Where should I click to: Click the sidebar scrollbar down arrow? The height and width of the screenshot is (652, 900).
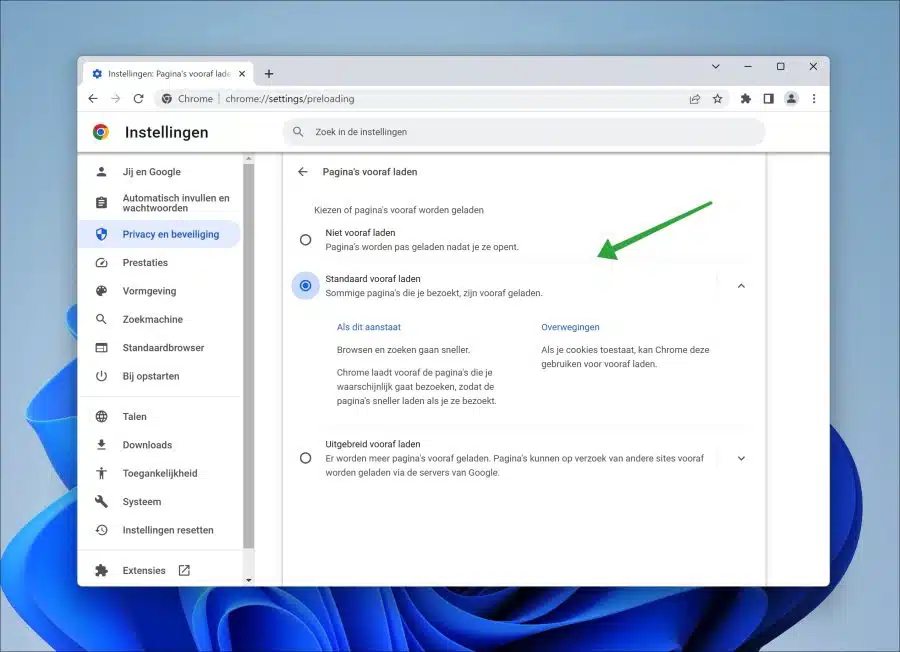coord(249,580)
